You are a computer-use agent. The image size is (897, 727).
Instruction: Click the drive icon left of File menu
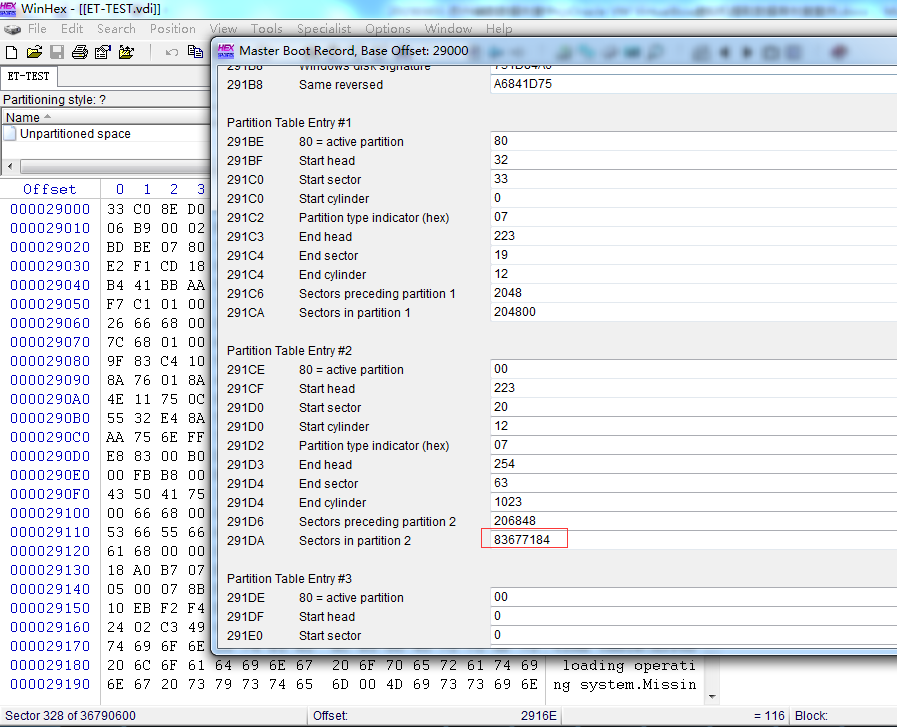[12, 29]
